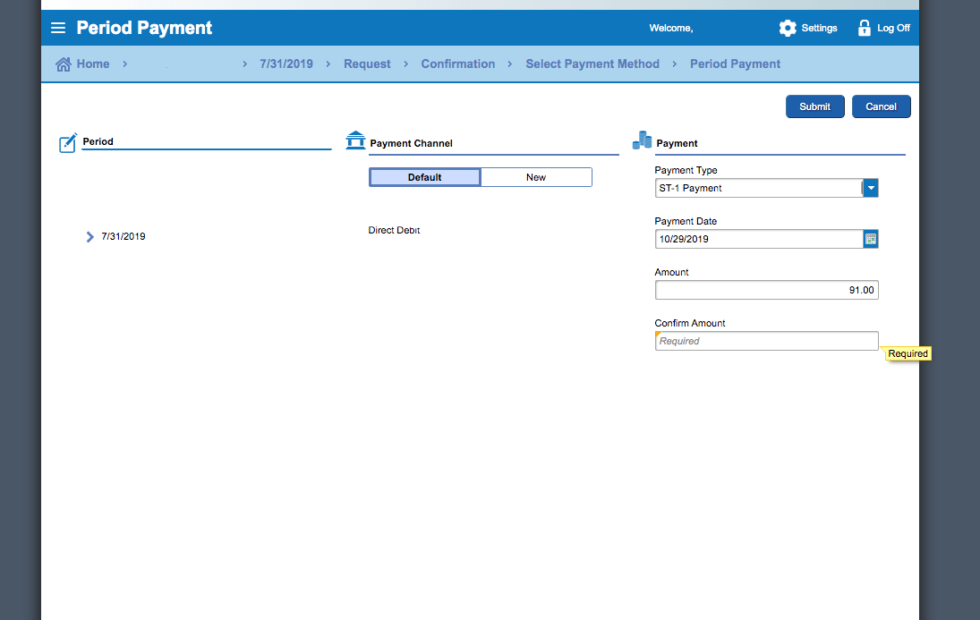Screen dimensions: 980x620
Task: Open the Payment Type dropdown arrow
Action: (871, 188)
